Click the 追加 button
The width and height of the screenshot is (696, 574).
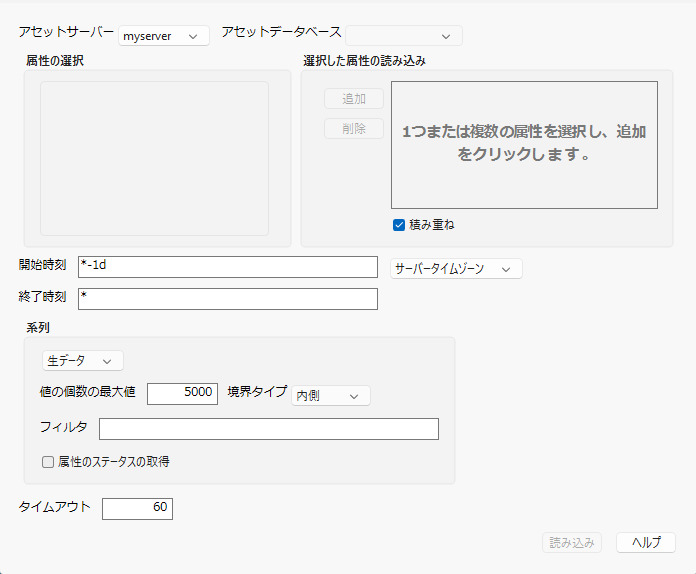click(x=354, y=99)
